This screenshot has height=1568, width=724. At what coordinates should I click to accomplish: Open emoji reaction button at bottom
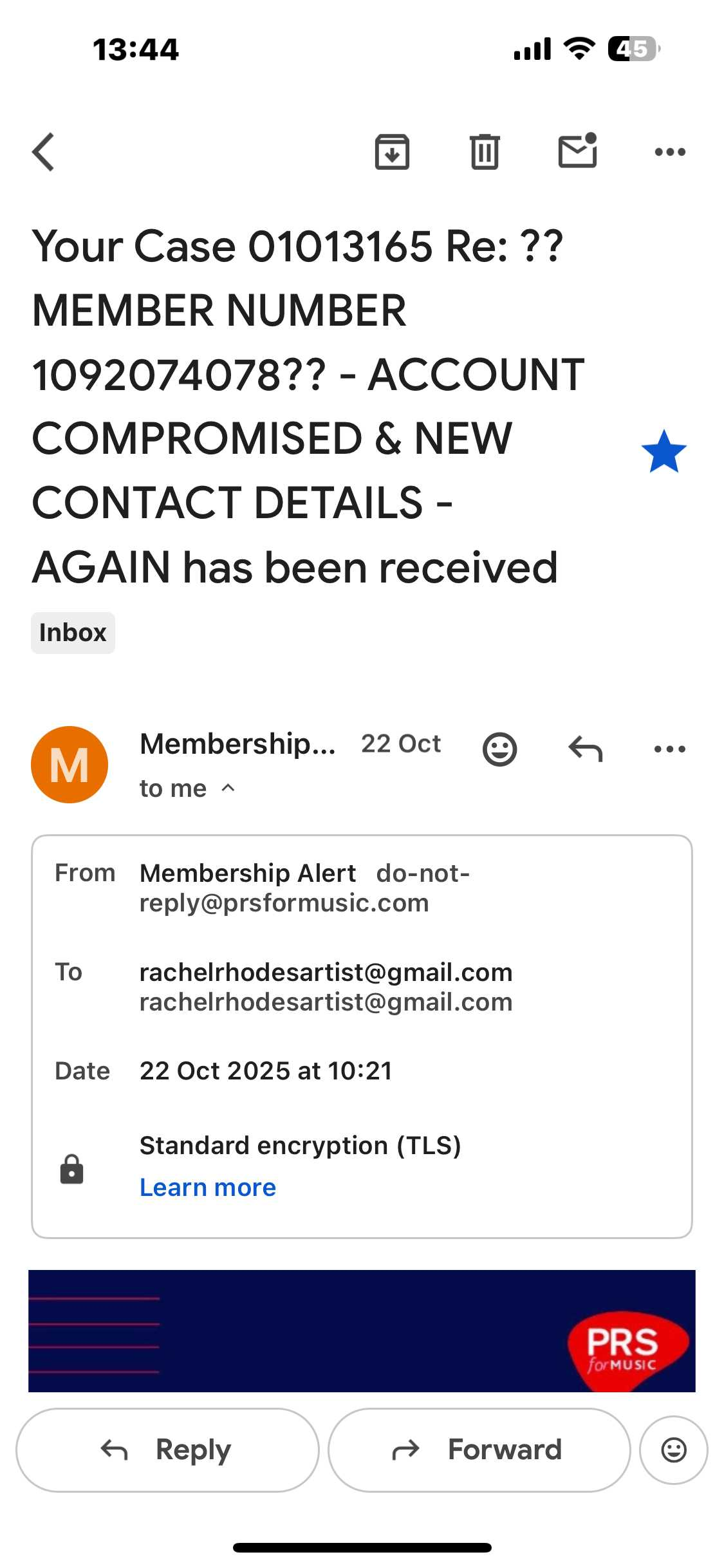(674, 1450)
